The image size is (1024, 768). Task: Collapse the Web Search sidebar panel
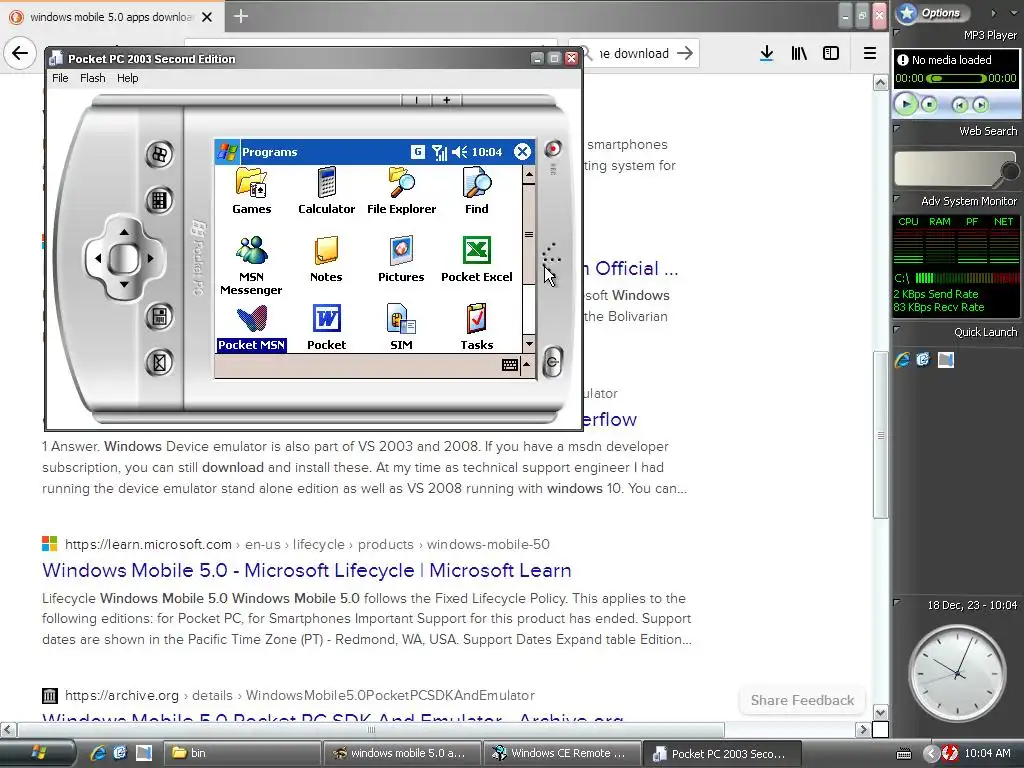coord(897,129)
